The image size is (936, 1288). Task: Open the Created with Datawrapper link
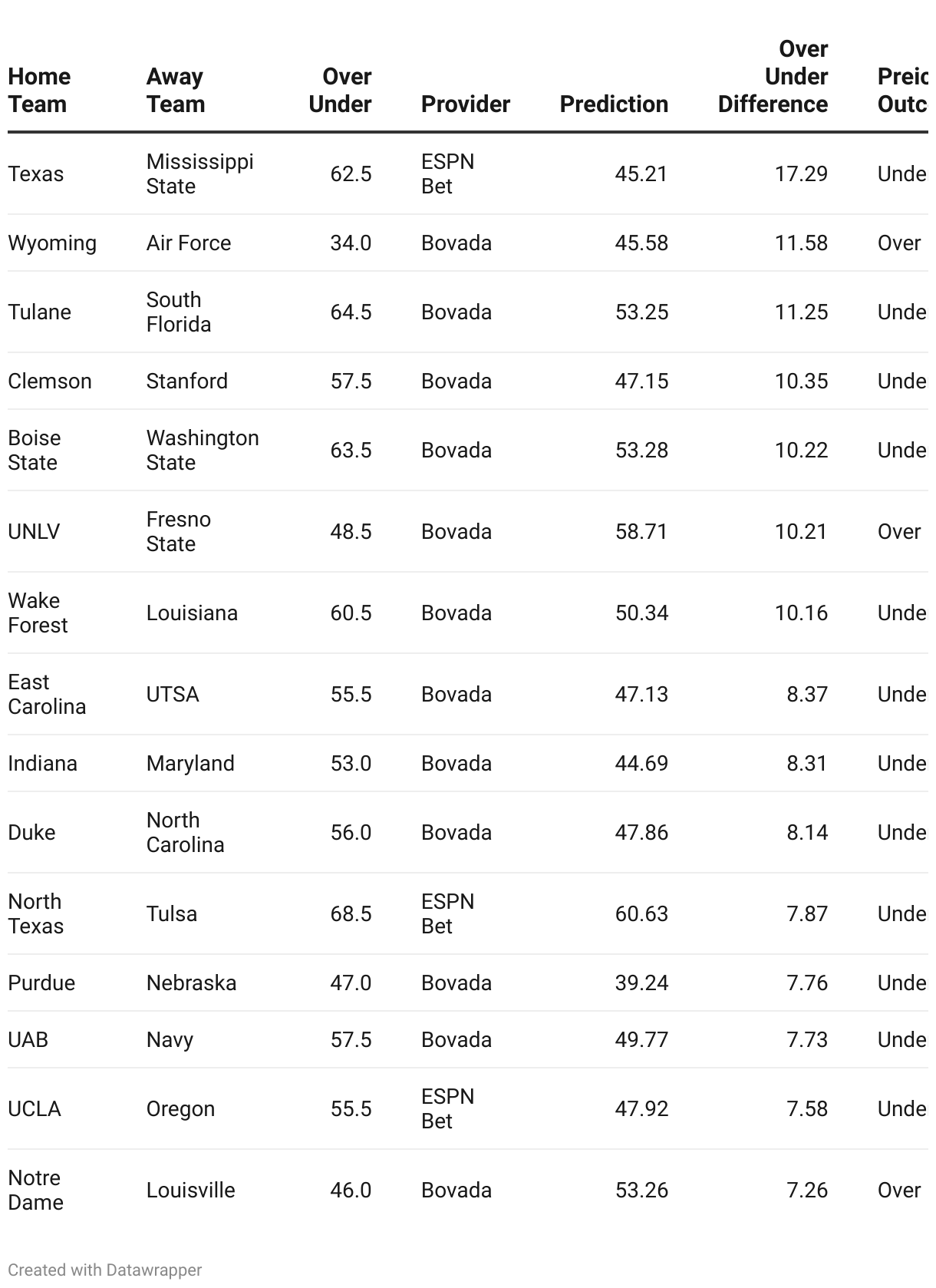[105, 1270]
